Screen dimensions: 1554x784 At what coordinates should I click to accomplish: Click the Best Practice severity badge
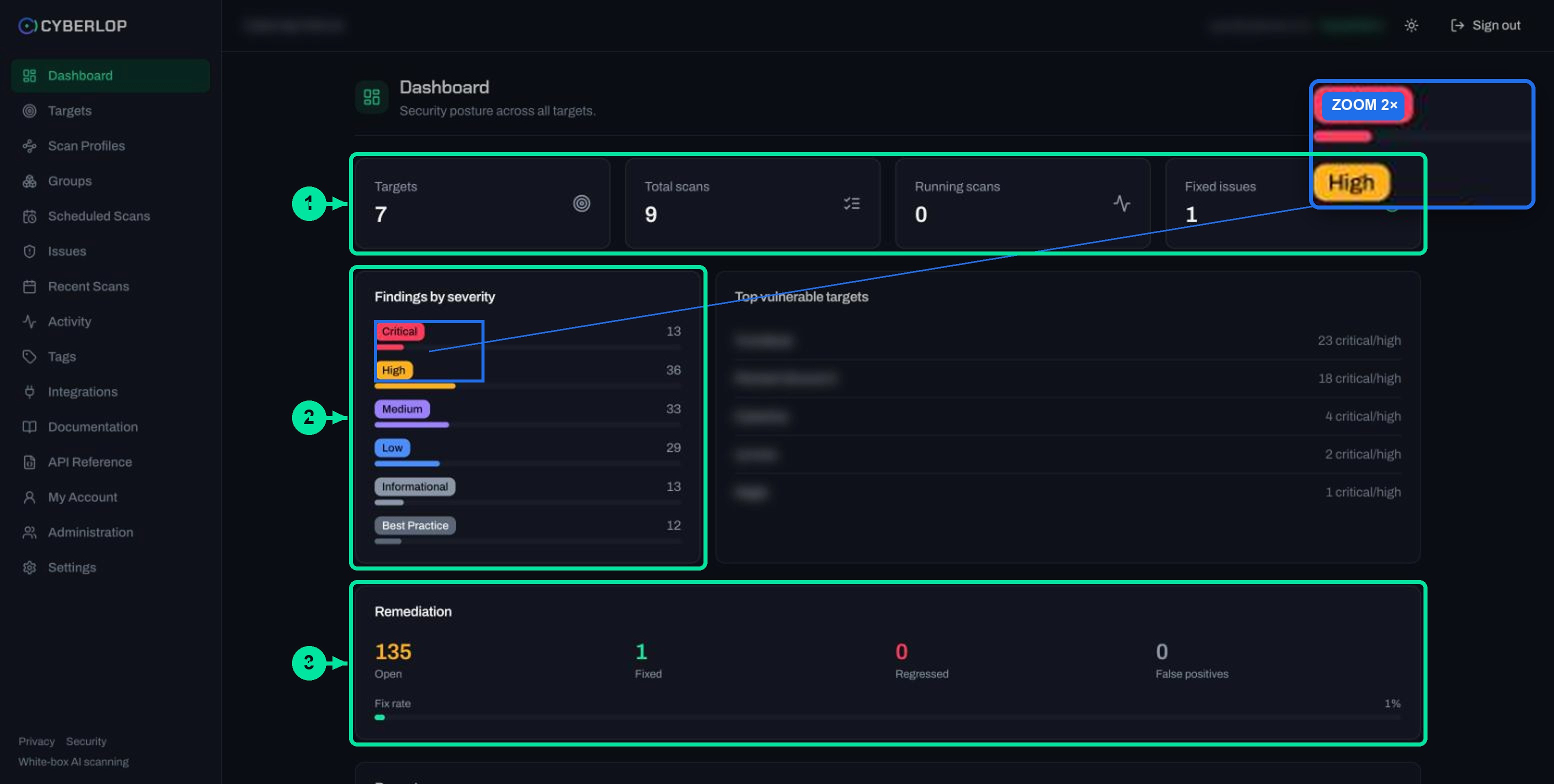pos(415,525)
